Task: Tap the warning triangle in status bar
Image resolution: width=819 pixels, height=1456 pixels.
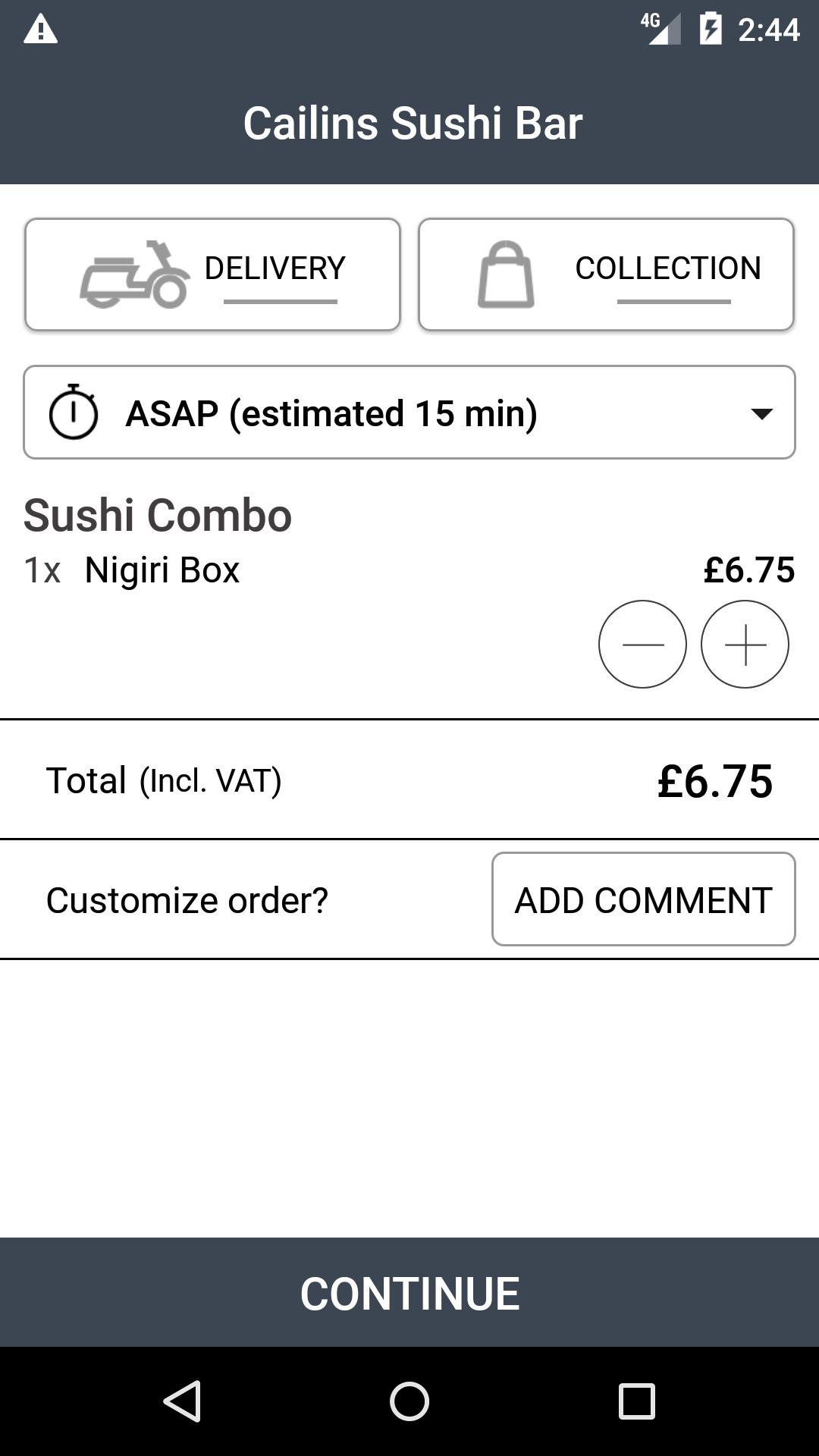Action: 41,30
